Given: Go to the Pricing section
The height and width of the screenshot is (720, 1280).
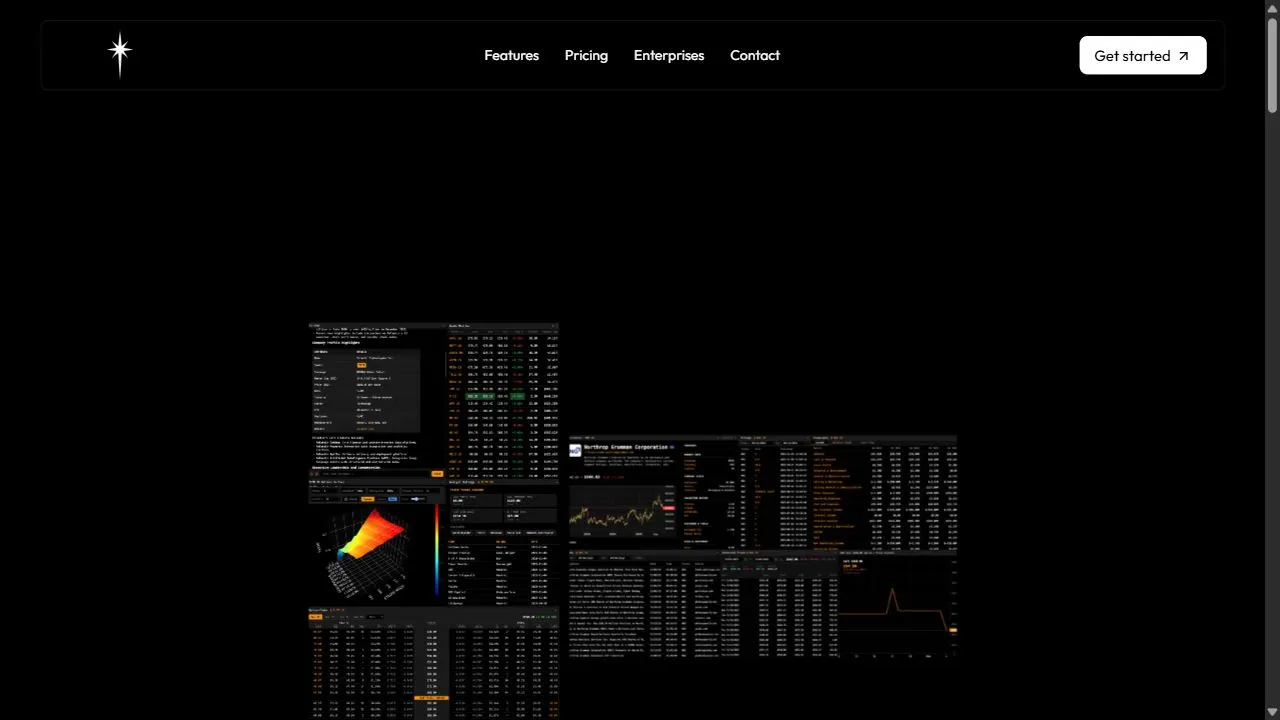Looking at the screenshot, I should click(586, 55).
